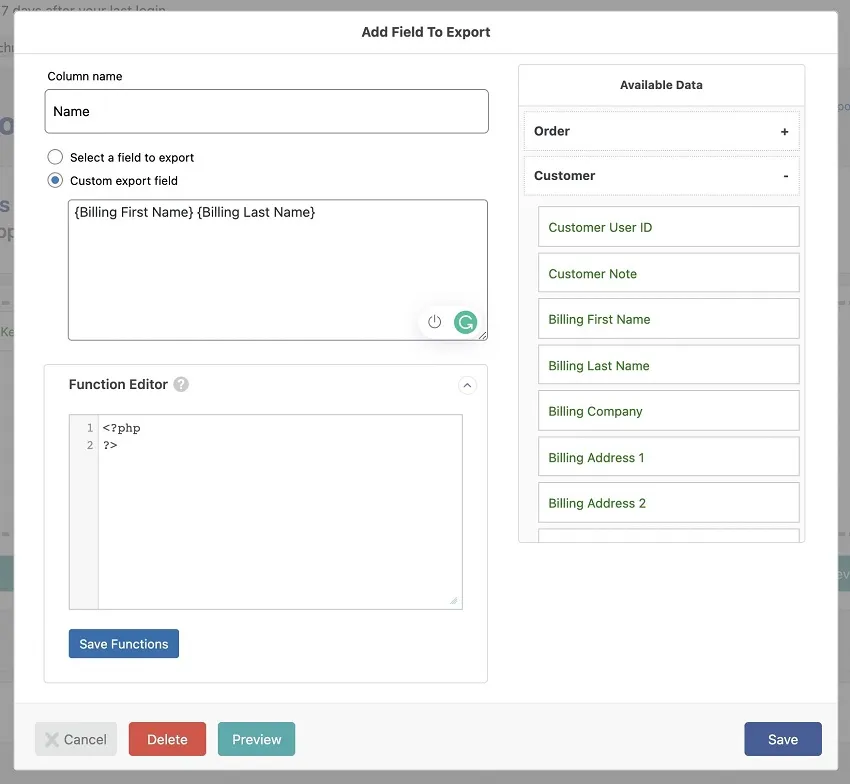Click the X icon on the Cancel button
850x784 pixels.
coord(52,739)
